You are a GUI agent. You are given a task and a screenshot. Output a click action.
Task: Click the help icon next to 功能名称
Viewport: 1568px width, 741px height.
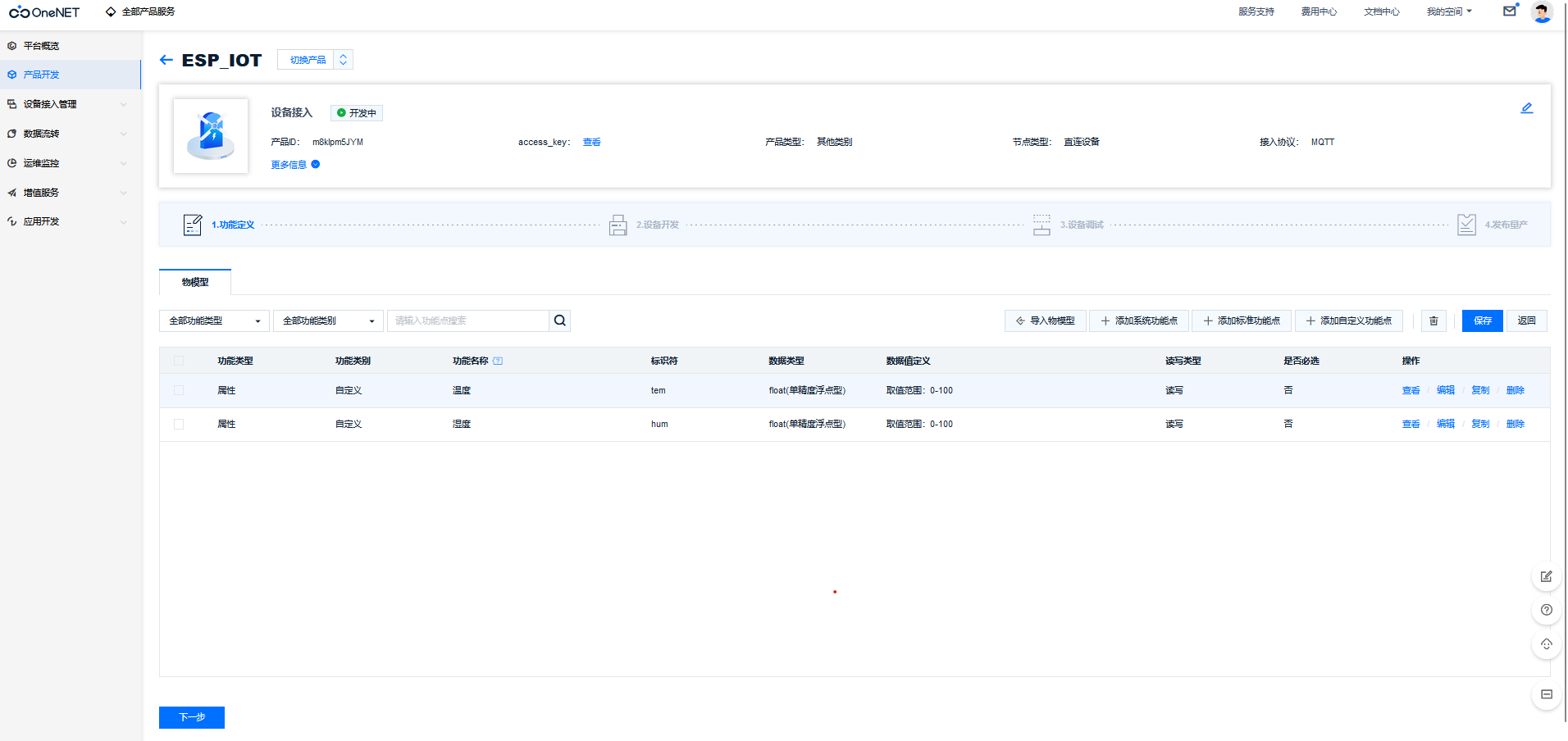pyautogui.click(x=498, y=361)
